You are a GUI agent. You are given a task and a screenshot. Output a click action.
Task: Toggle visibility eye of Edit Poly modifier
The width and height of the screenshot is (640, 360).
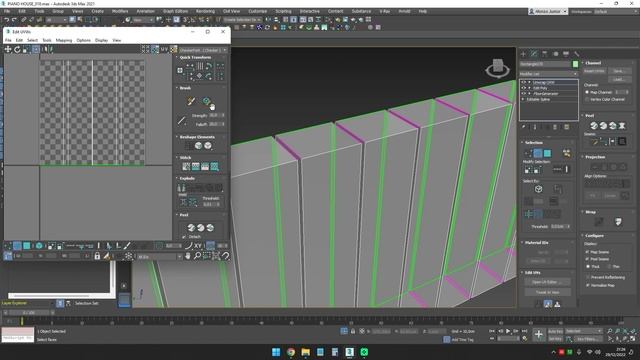[524, 88]
